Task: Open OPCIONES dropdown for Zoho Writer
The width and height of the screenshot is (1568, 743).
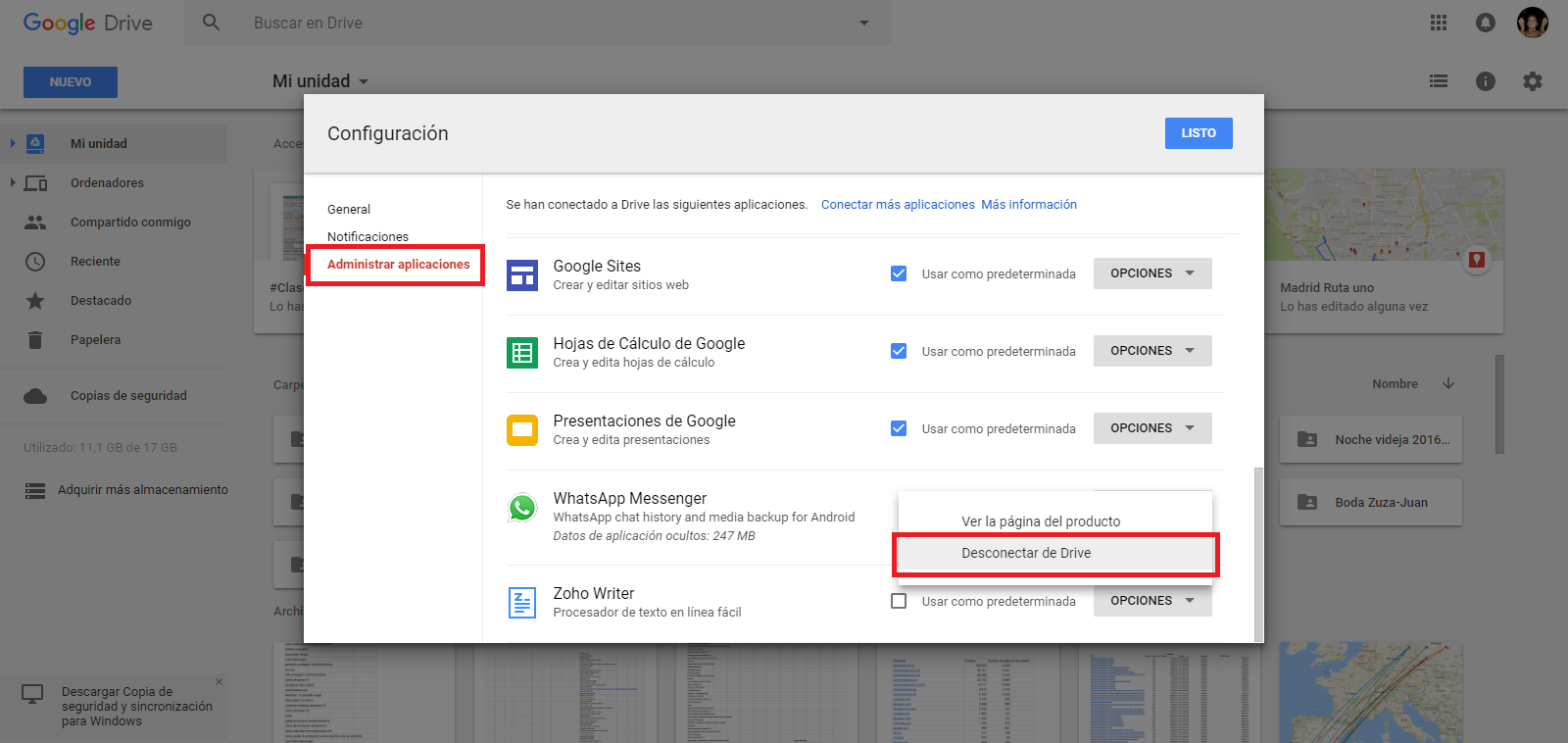Action: [x=1152, y=601]
